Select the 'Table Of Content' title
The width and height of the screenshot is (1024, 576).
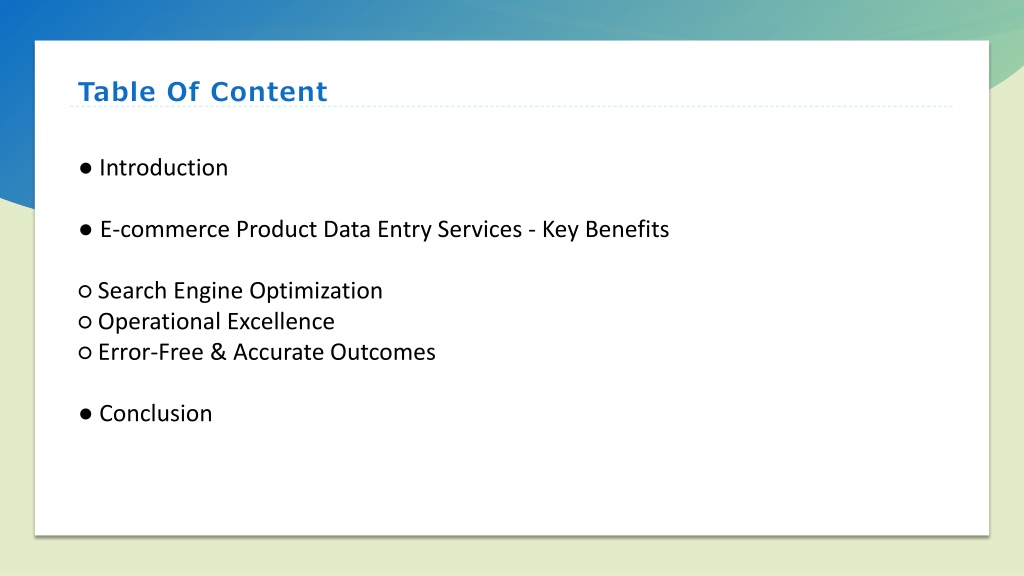pyautogui.click(x=202, y=91)
